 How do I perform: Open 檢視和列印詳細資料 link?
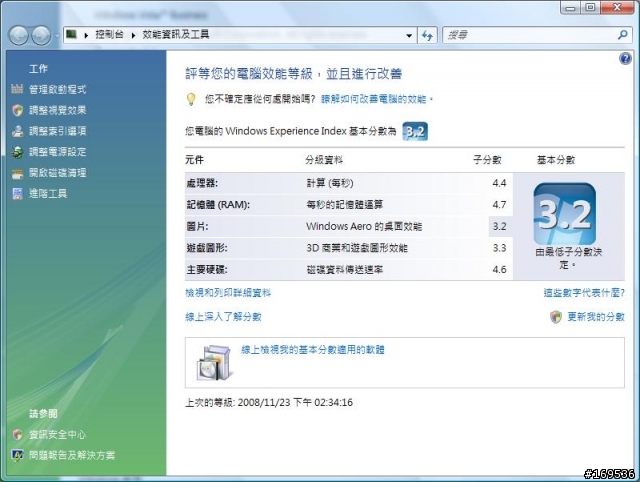228,293
